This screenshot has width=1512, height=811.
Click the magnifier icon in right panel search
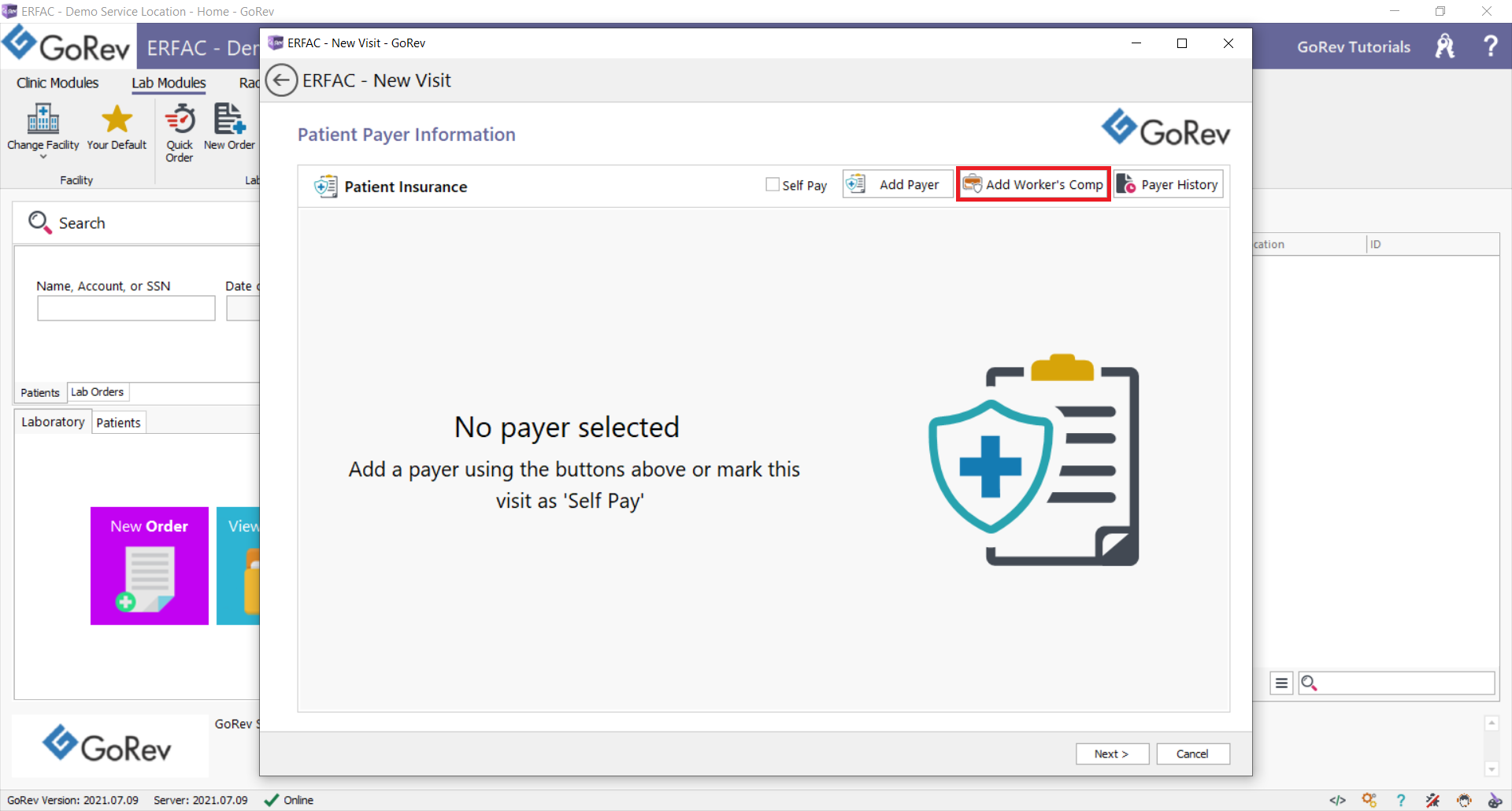click(x=1310, y=683)
